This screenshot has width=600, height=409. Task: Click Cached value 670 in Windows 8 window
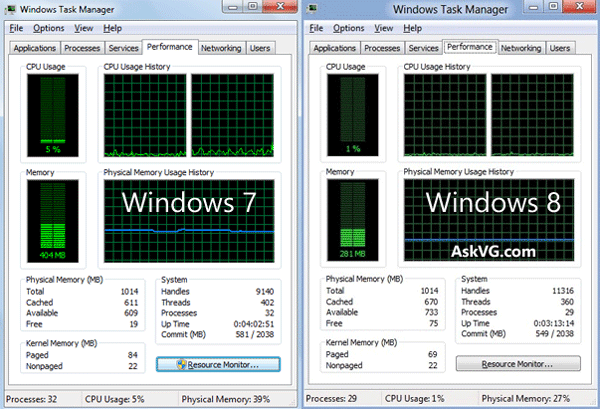(431, 302)
